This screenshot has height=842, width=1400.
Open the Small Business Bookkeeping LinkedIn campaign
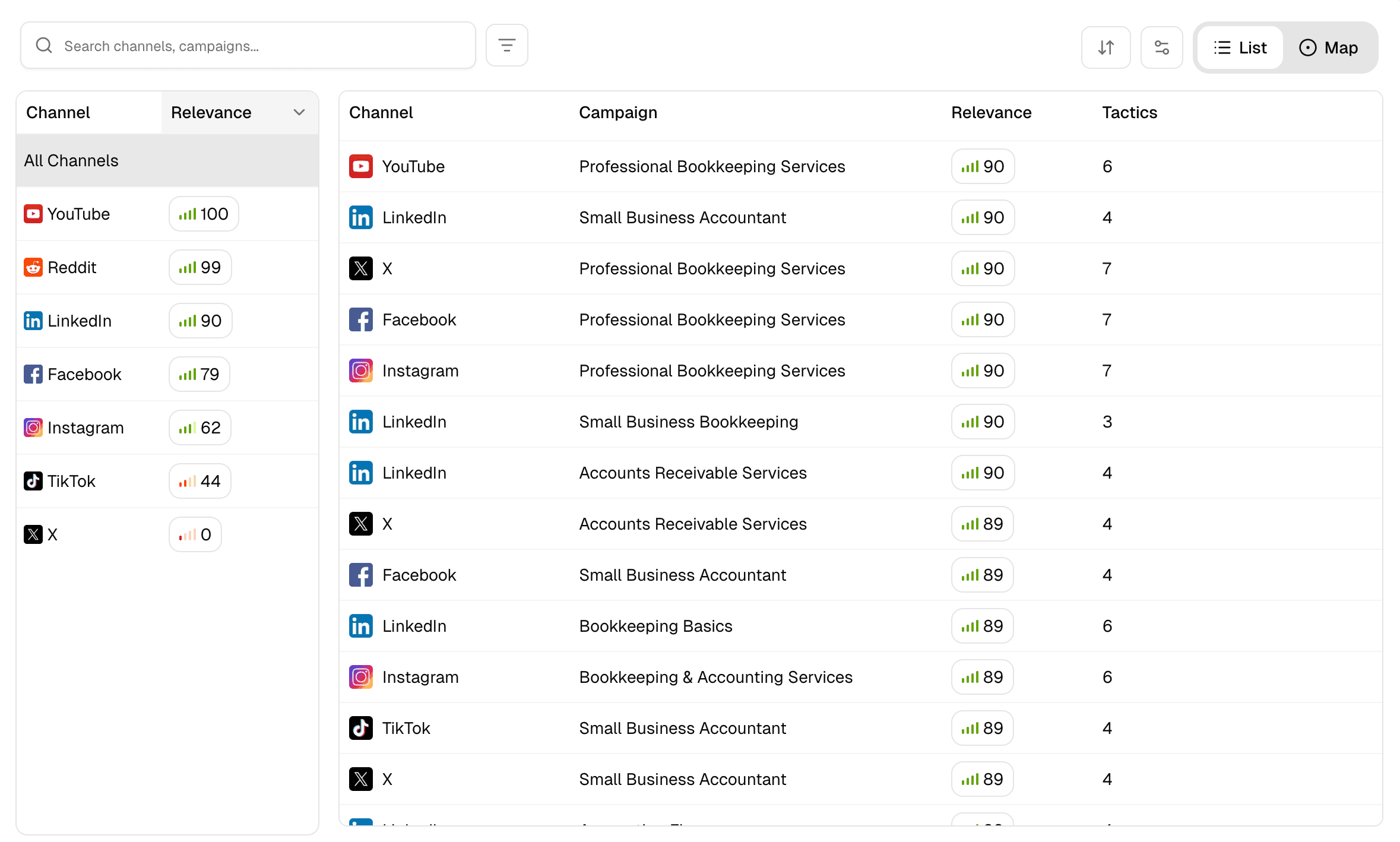click(689, 422)
